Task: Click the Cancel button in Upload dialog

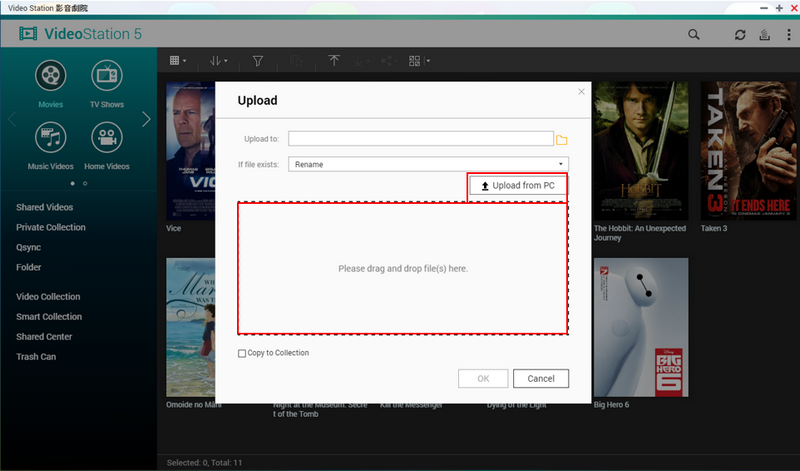Action: point(541,379)
